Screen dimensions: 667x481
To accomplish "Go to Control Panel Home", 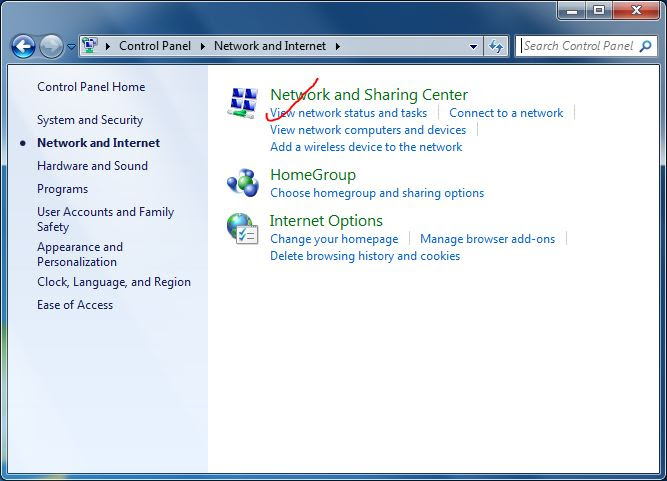I will tap(91, 87).
